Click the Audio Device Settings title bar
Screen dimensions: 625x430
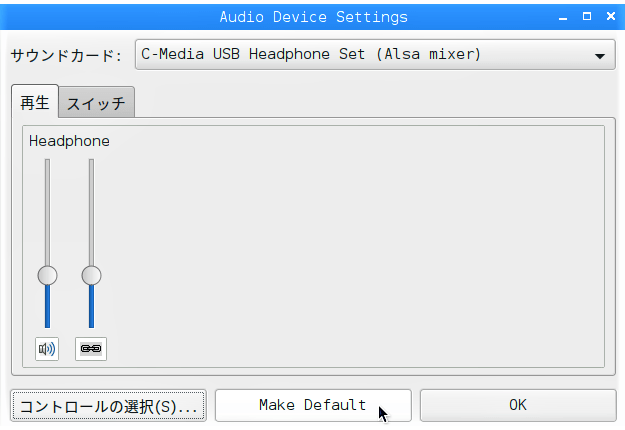click(313, 17)
